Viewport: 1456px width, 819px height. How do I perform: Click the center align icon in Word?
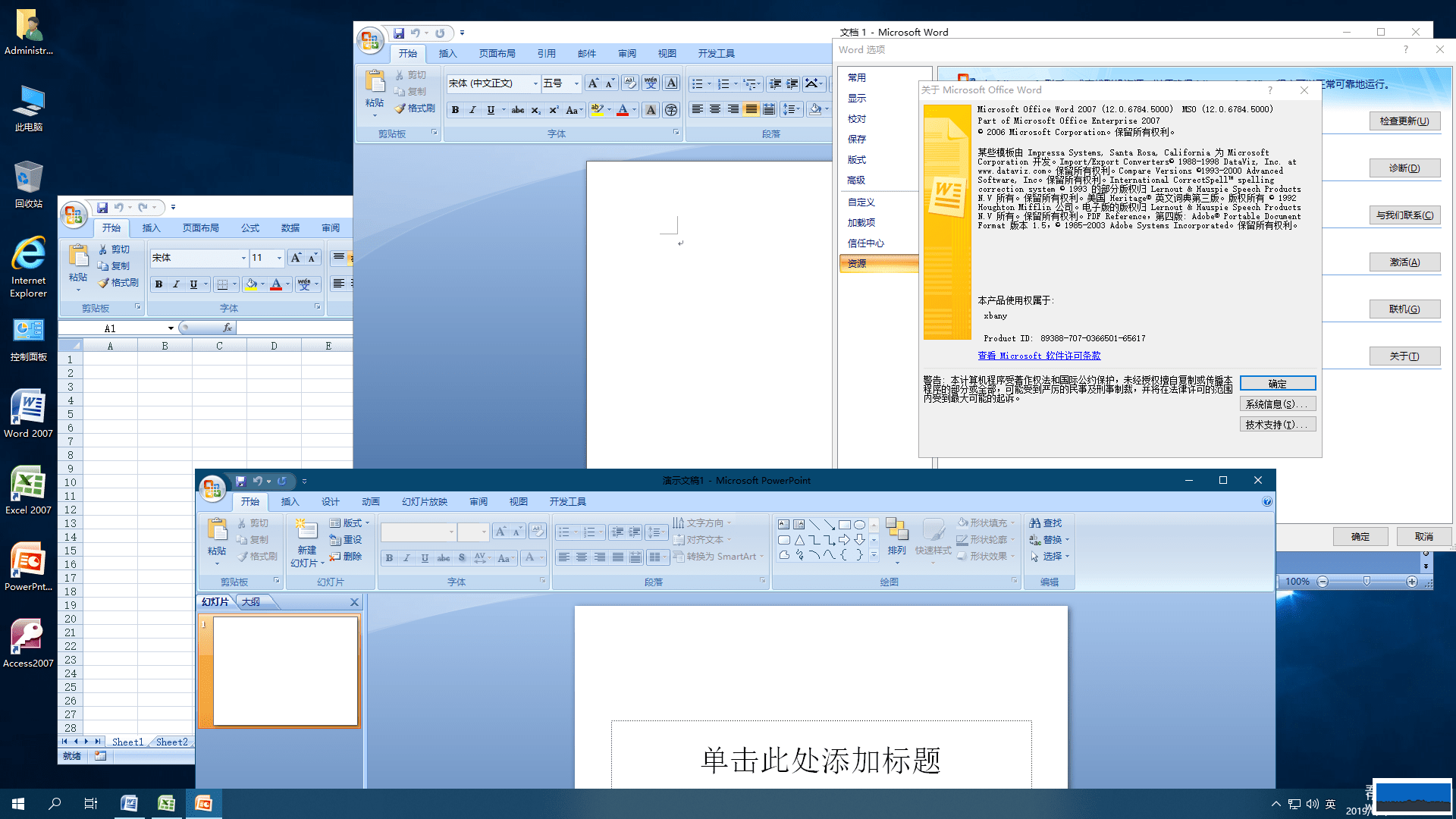(x=715, y=110)
